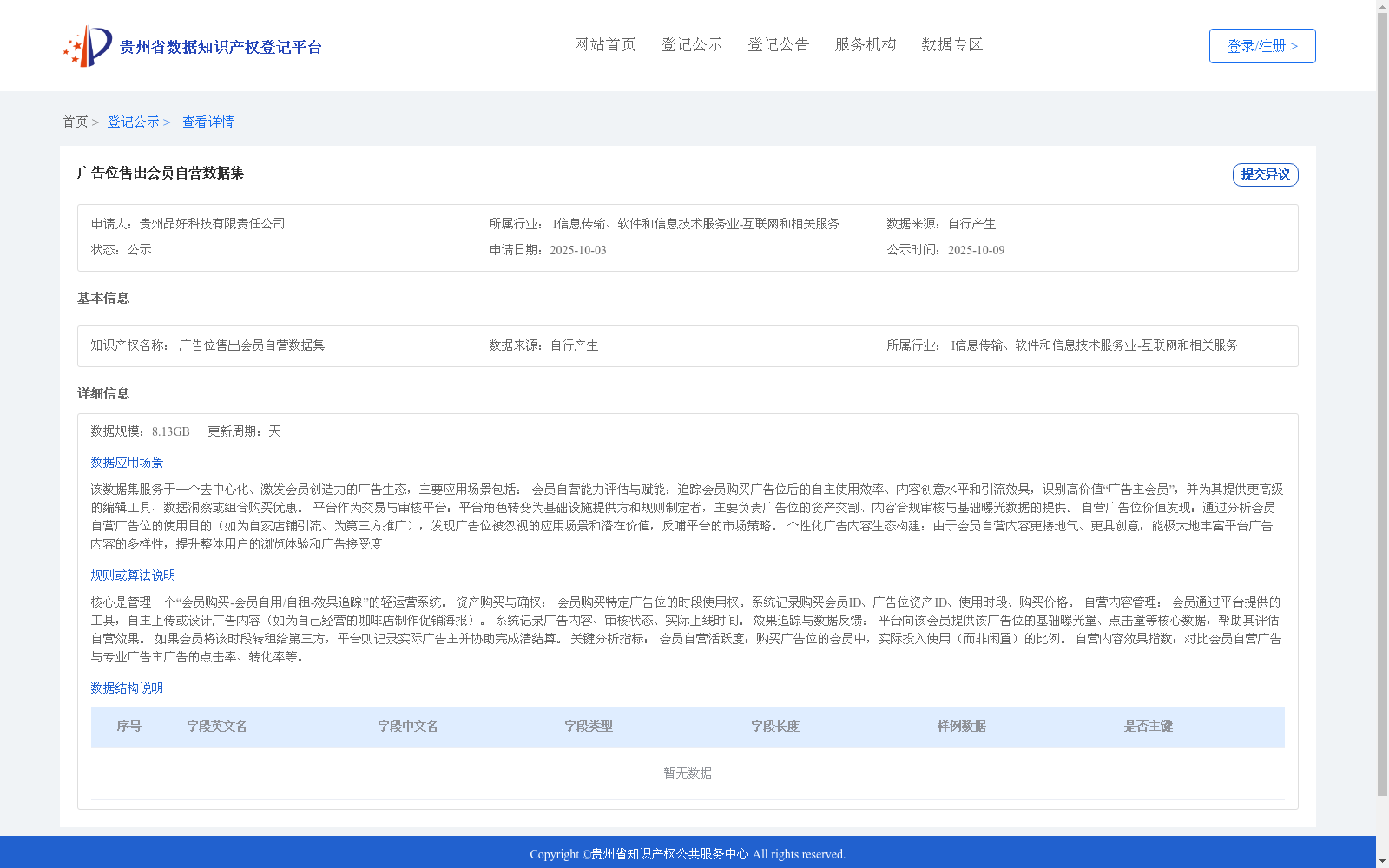Select the title 广告位售出会员自营数据集
This screenshot has width=1389, height=868.
(161, 173)
